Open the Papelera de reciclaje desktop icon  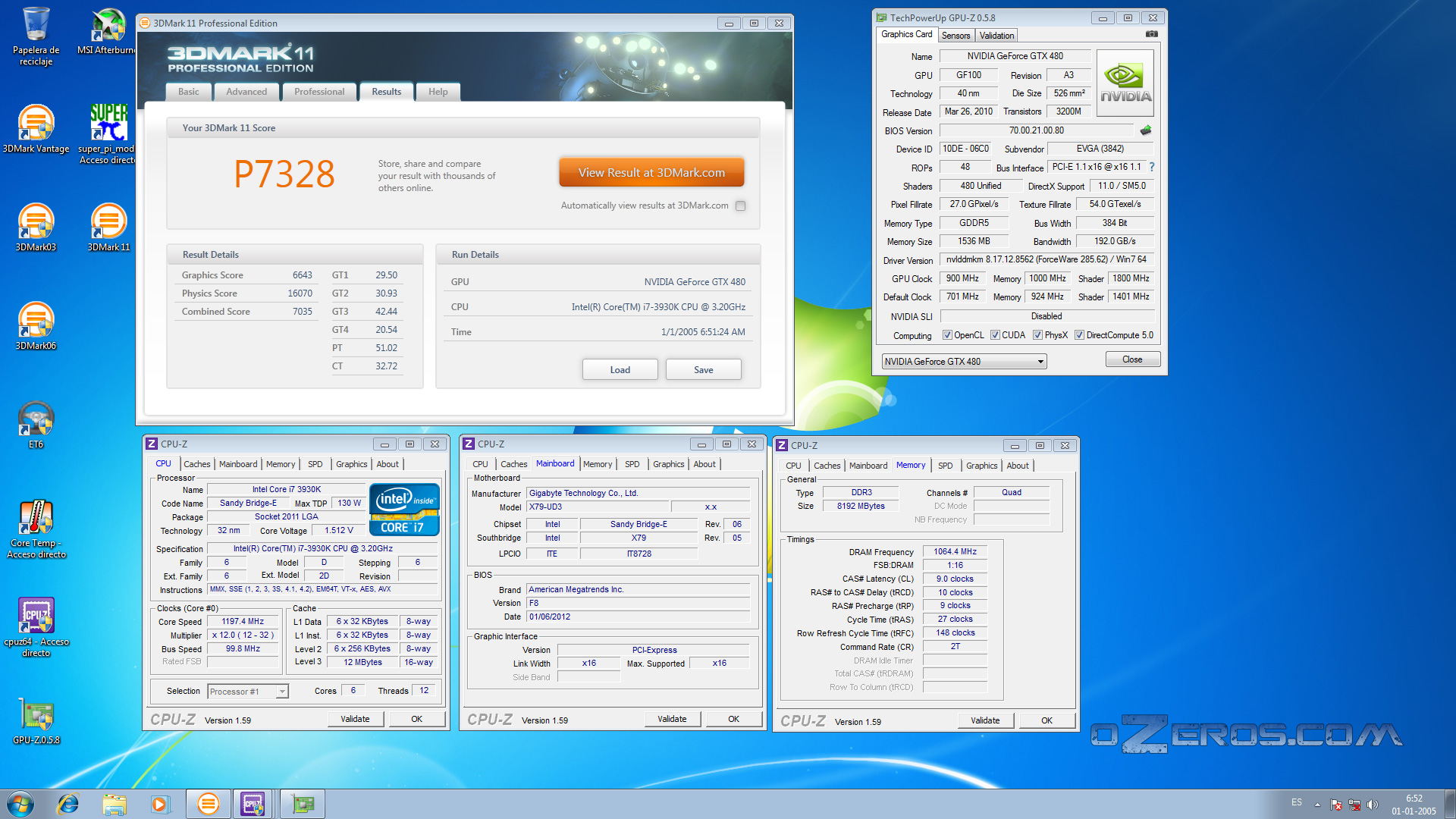pos(36,36)
